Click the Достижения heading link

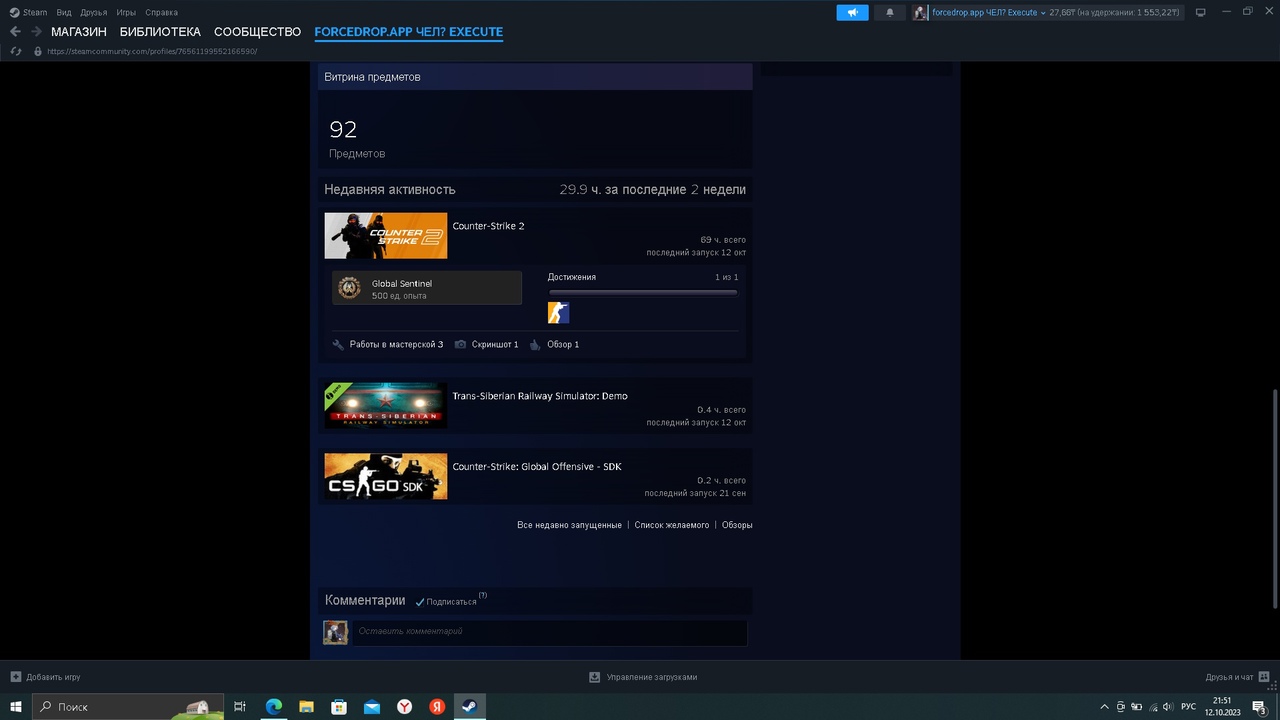pyautogui.click(x=572, y=277)
